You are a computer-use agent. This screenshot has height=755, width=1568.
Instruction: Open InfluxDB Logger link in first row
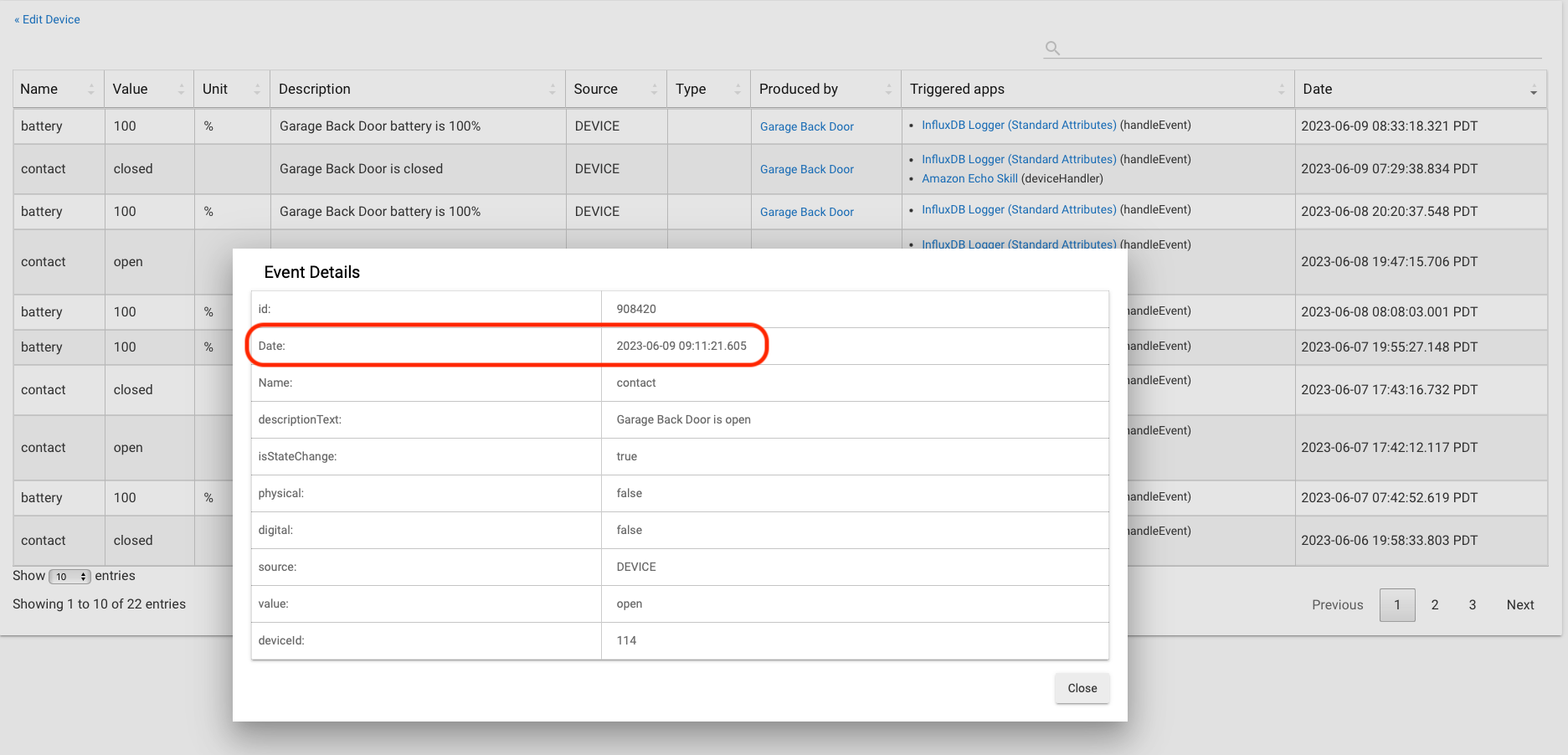(x=1019, y=125)
